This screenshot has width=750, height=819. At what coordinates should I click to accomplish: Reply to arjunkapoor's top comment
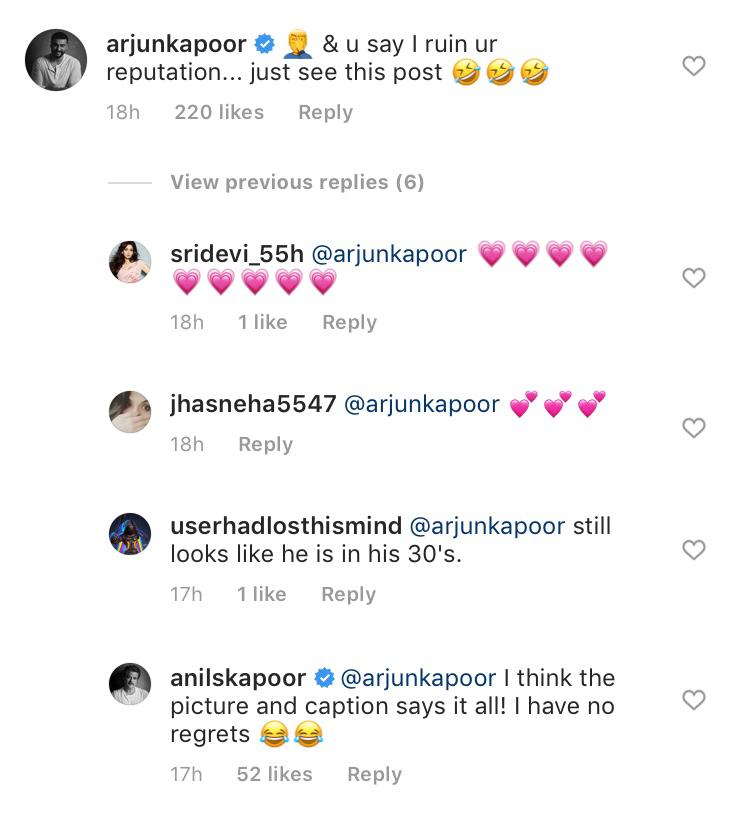point(325,113)
